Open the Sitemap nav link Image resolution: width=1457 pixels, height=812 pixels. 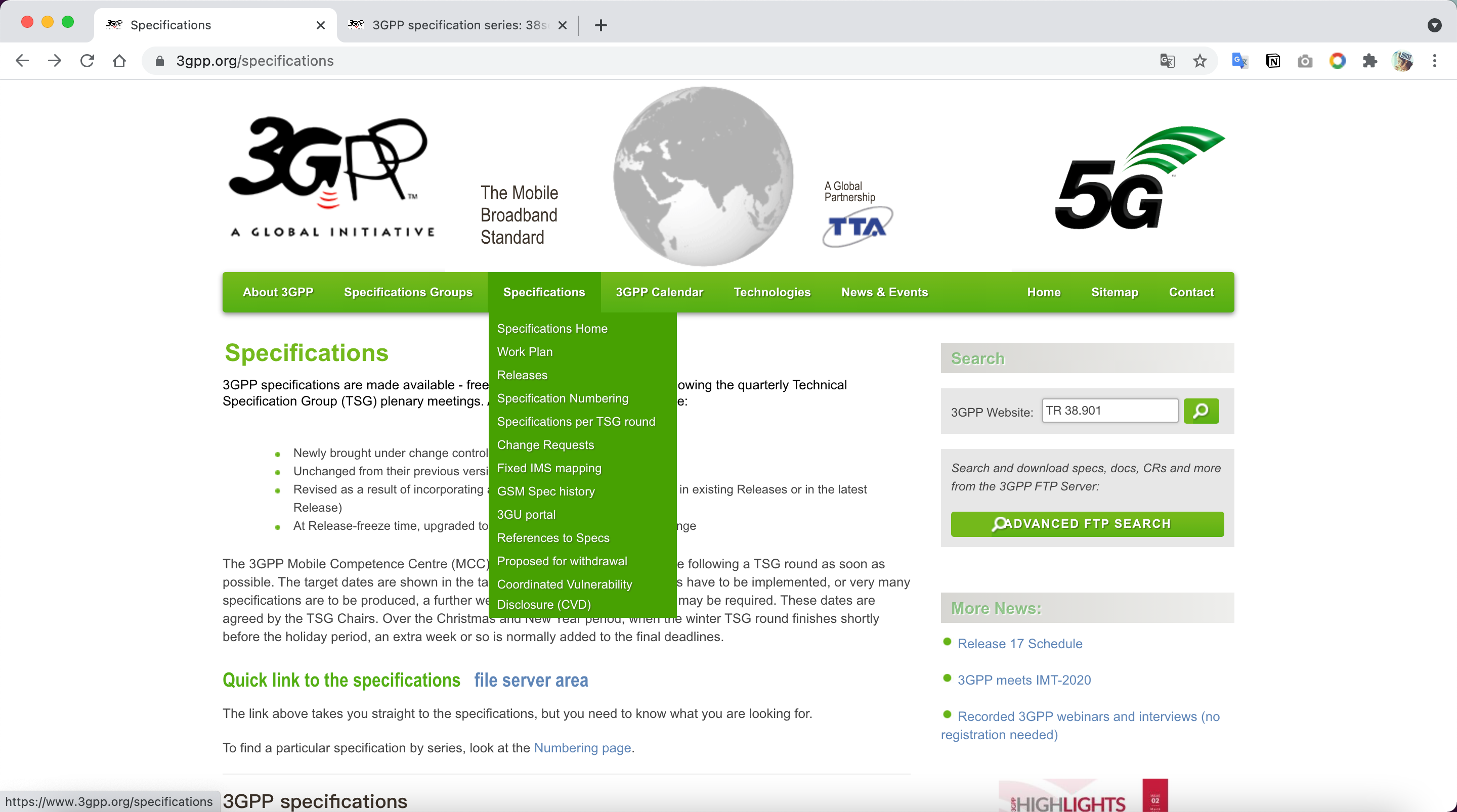[1114, 292]
